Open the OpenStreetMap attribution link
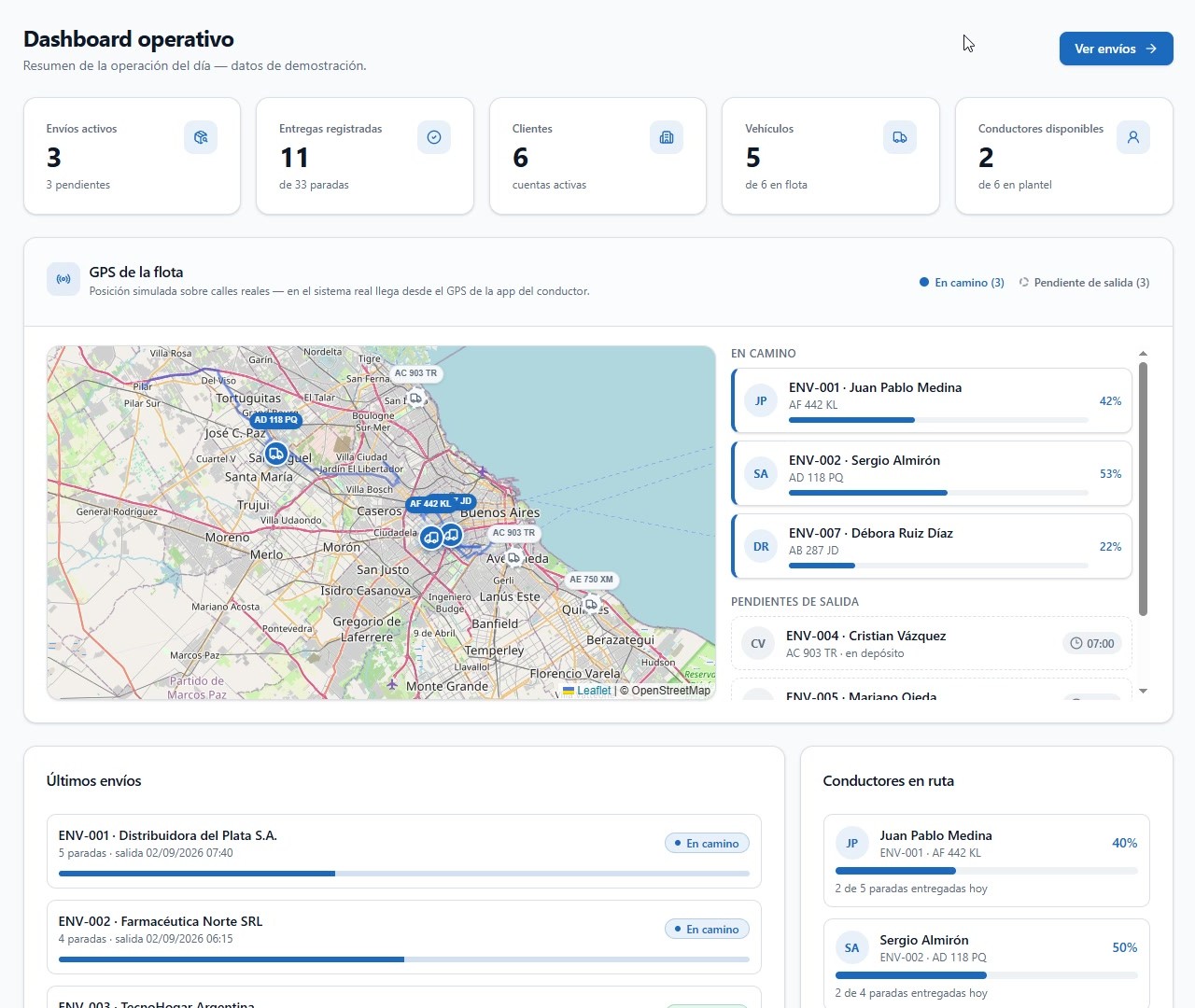This screenshot has height=1008, width=1195. 670,691
